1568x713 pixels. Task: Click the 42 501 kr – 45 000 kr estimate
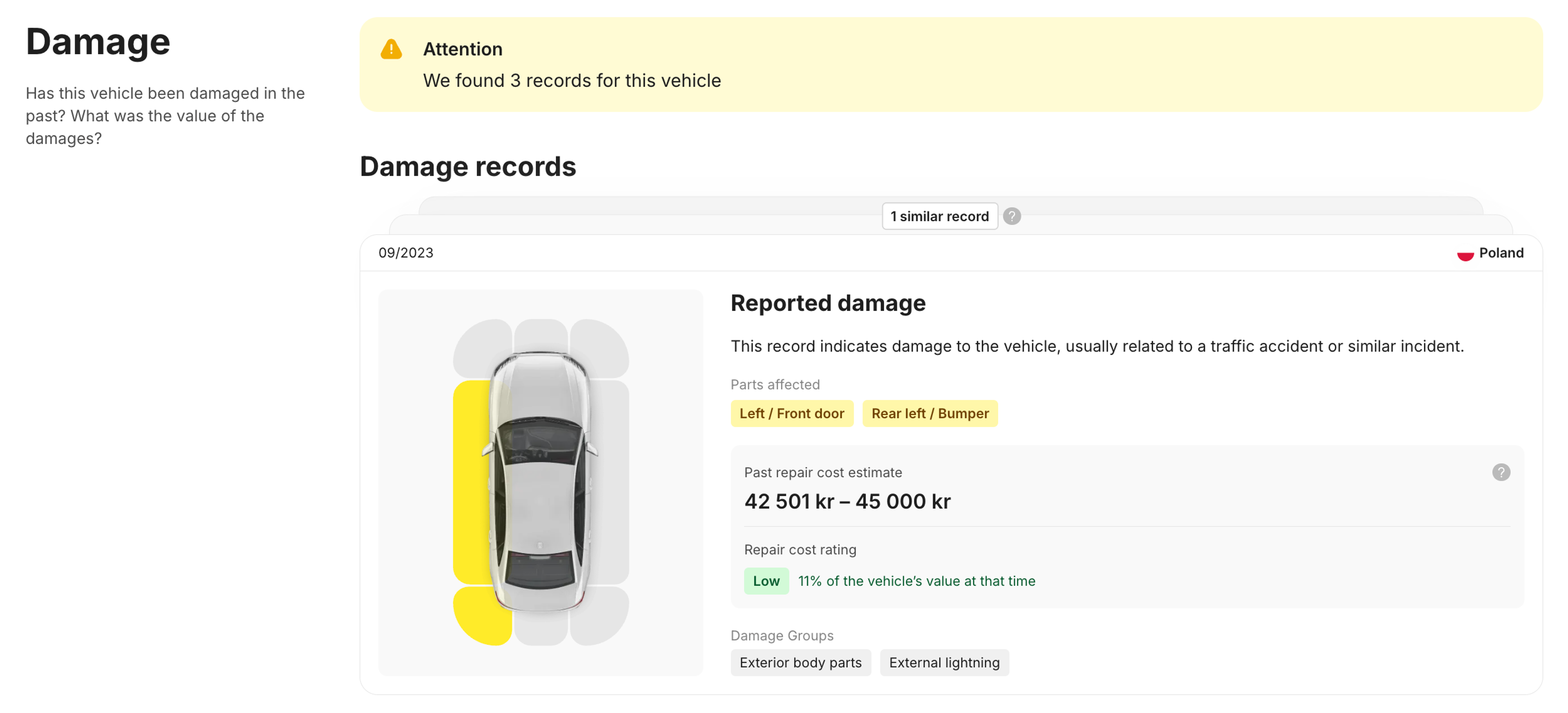tap(847, 501)
